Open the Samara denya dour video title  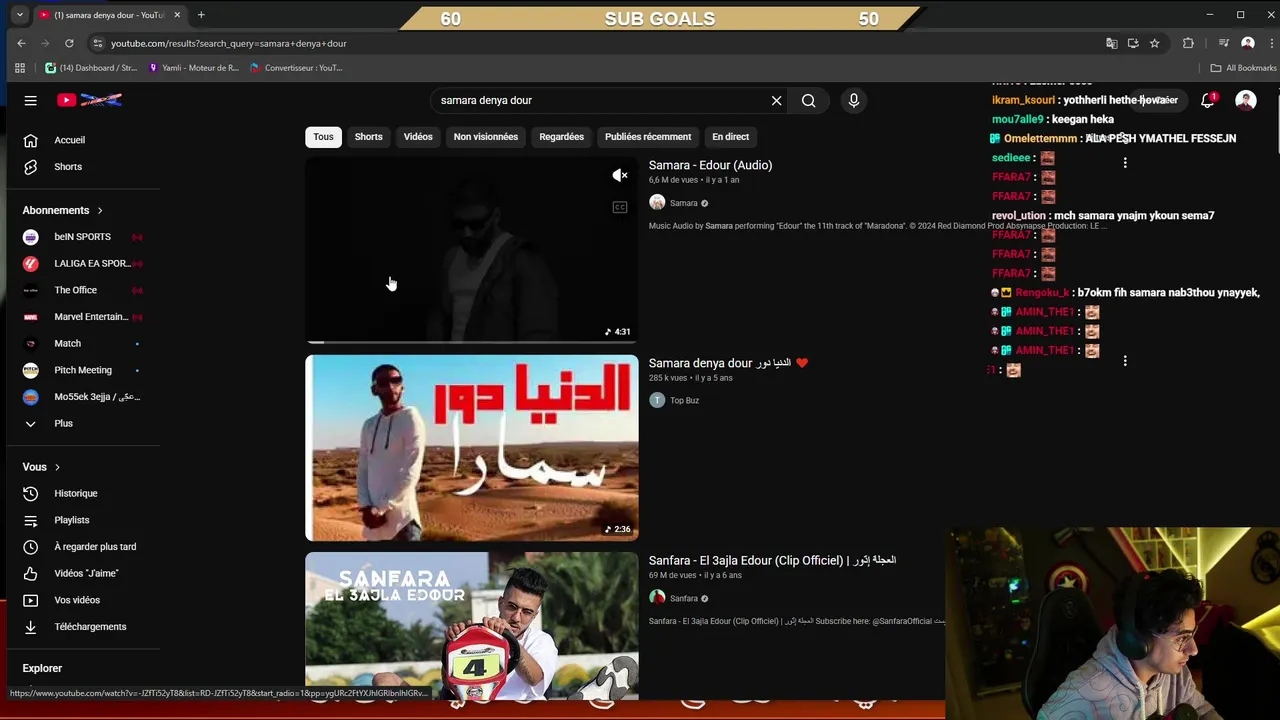pyautogui.click(x=728, y=363)
